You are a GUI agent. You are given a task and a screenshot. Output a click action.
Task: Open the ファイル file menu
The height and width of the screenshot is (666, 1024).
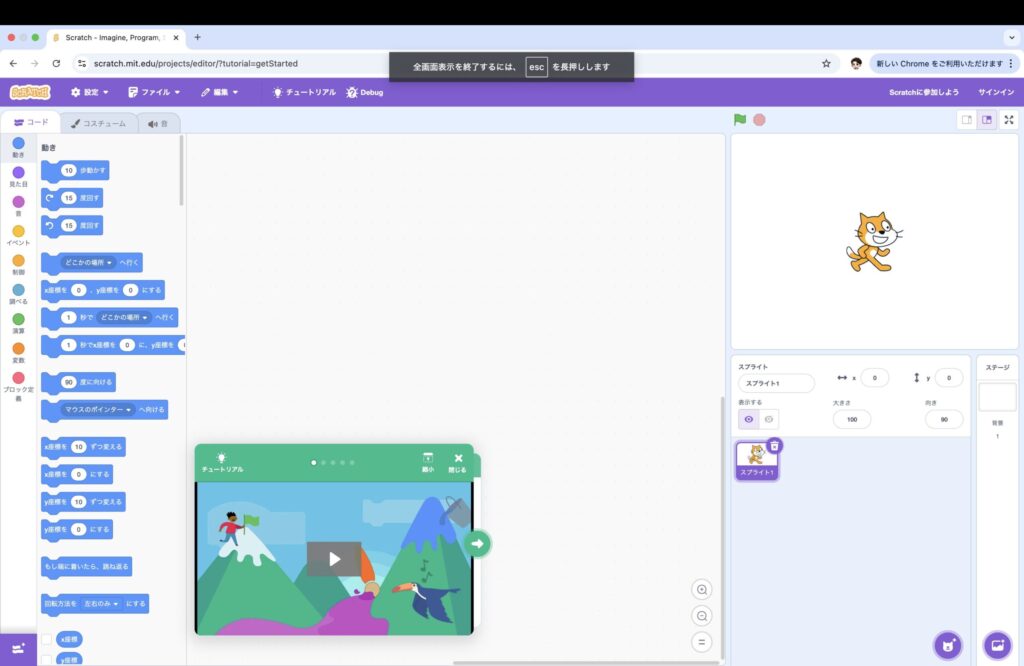154,92
